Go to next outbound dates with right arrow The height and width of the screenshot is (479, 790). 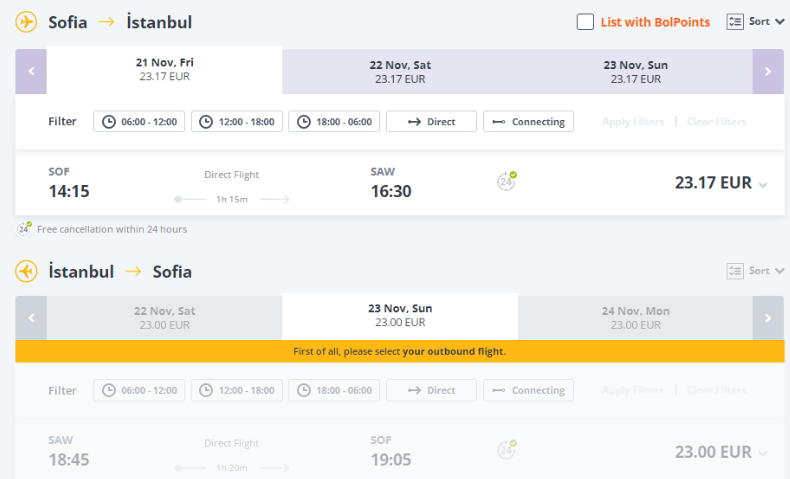click(x=768, y=72)
